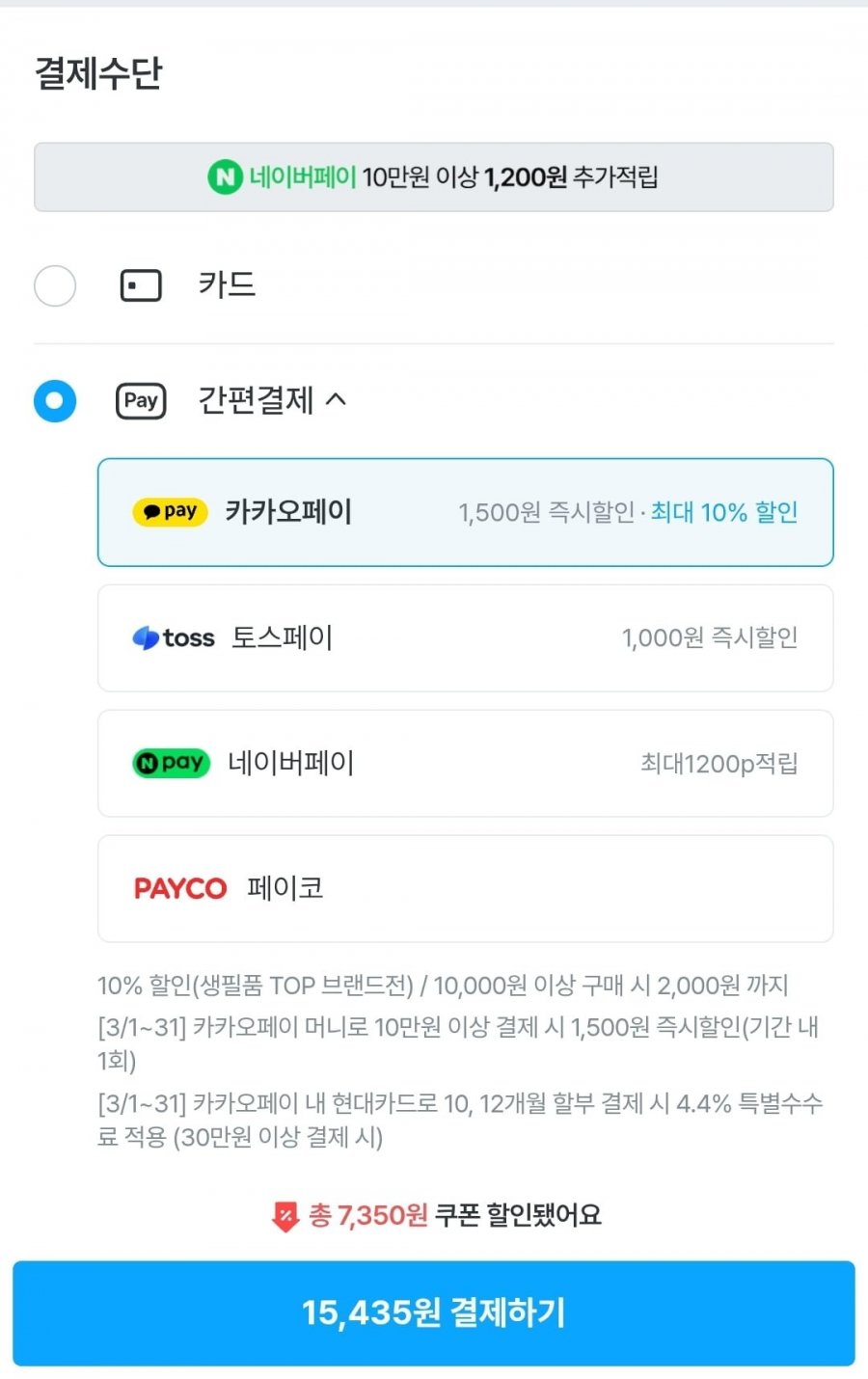The image size is (868, 1379).
Task: Select the 카드 payment radio button
Action: click(55, 286)
